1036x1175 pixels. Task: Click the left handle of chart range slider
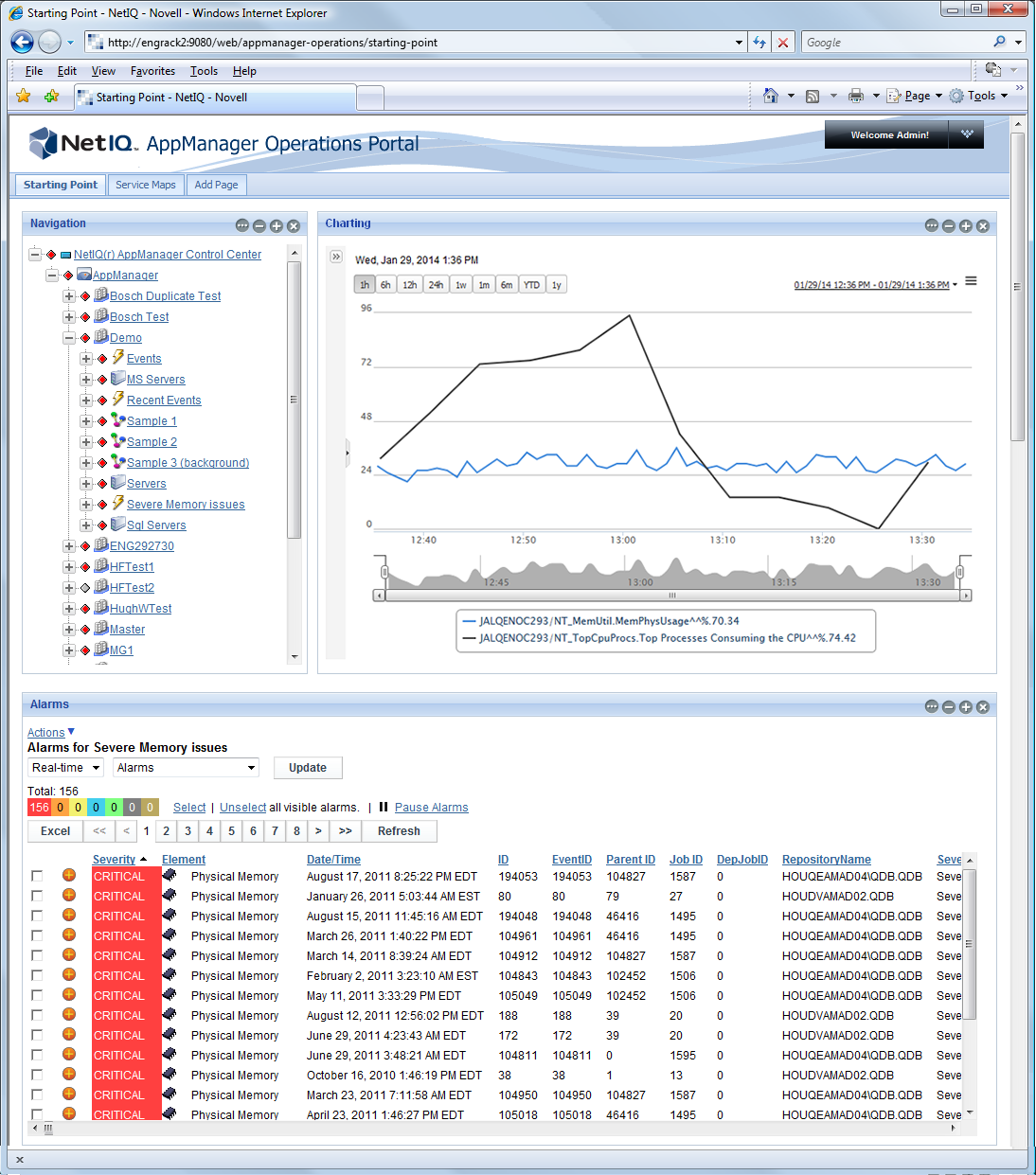click(384, 571)
